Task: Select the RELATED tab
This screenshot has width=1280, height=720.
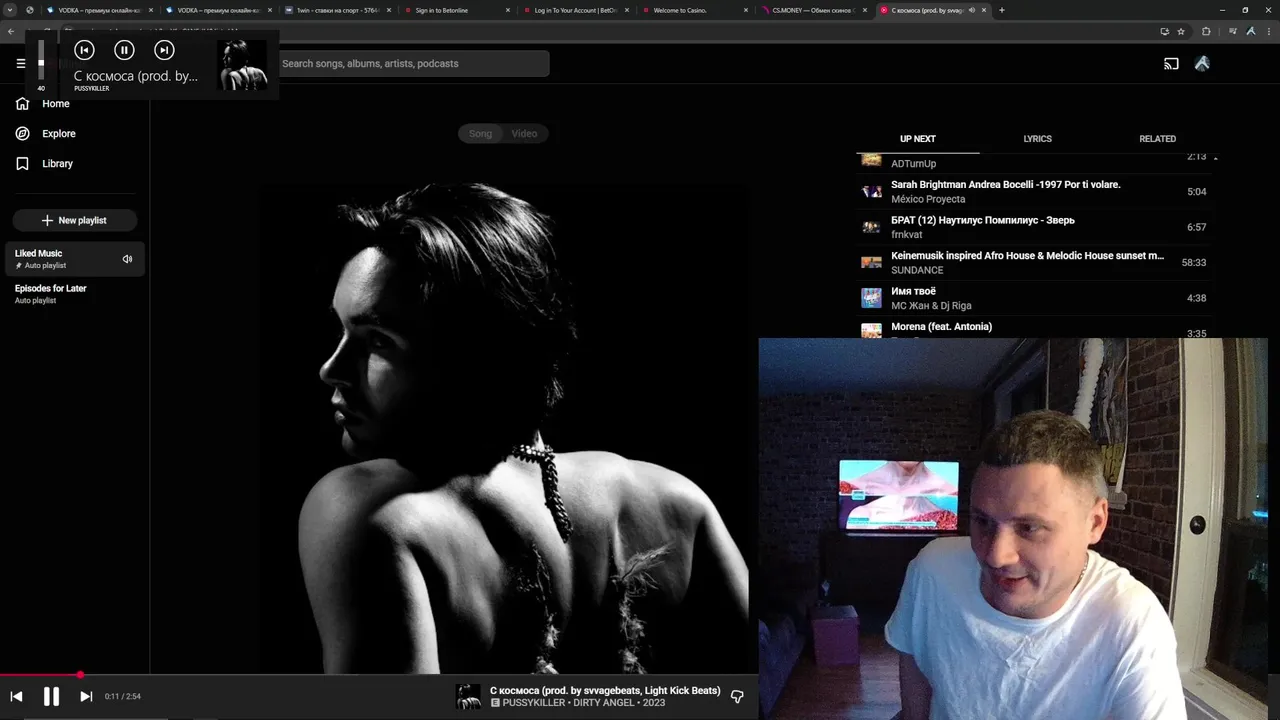Action: 1157,139
